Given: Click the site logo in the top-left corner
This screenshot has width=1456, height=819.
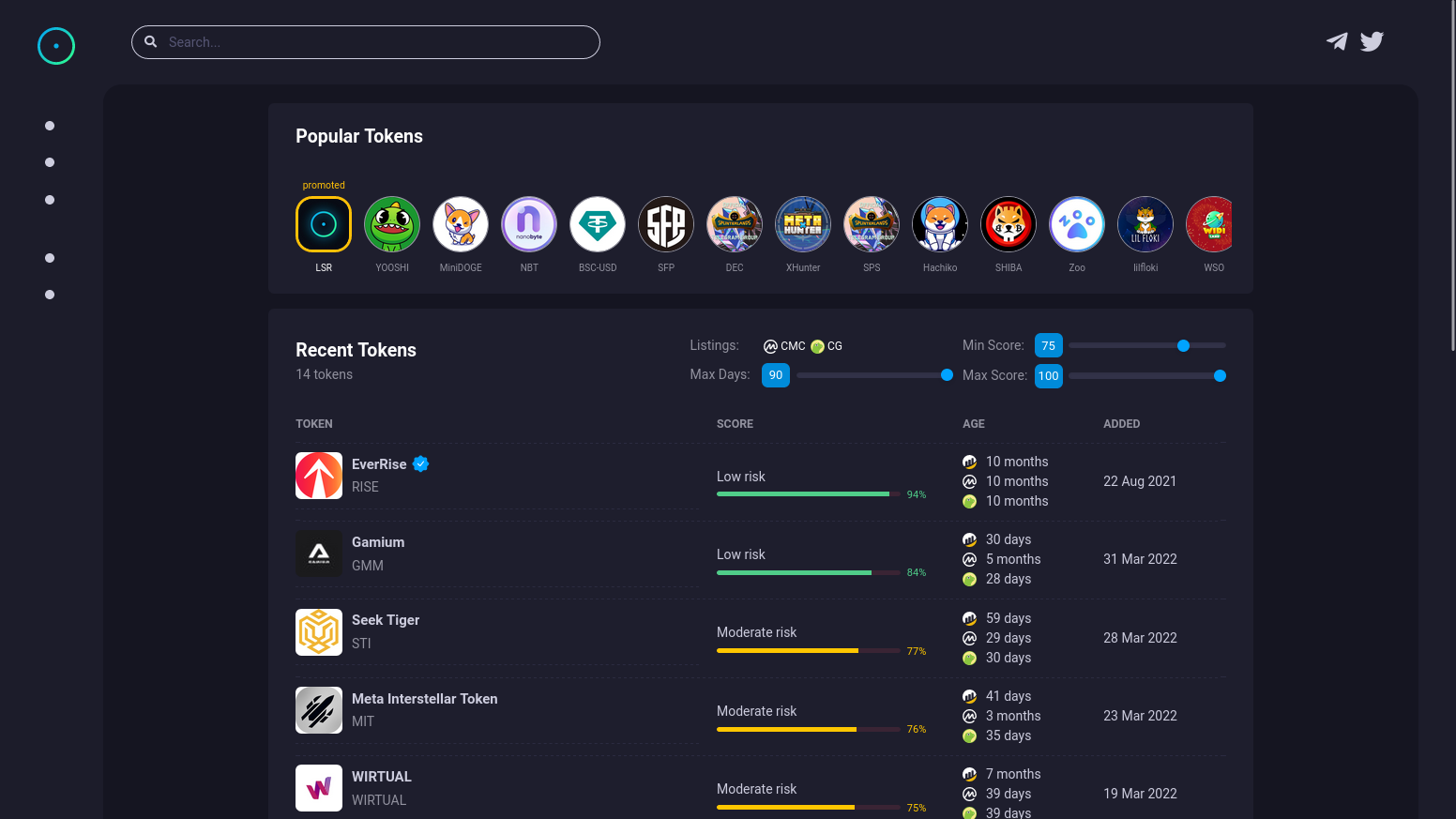Looking at the screenshot, I should coord(56,46).
